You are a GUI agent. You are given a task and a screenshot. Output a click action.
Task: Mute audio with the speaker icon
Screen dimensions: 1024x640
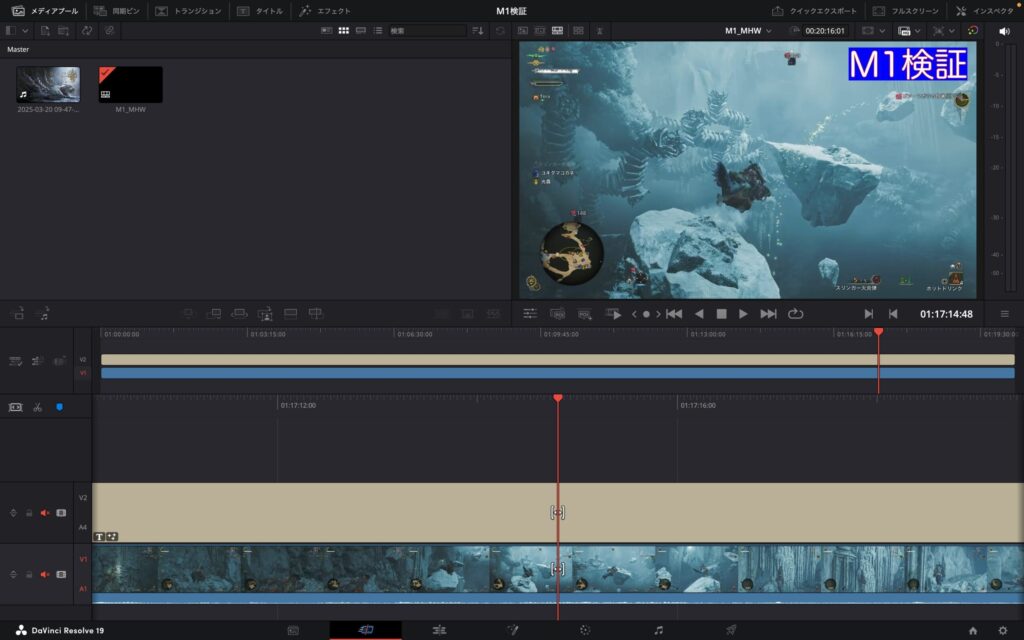(x=1004, y=31)
